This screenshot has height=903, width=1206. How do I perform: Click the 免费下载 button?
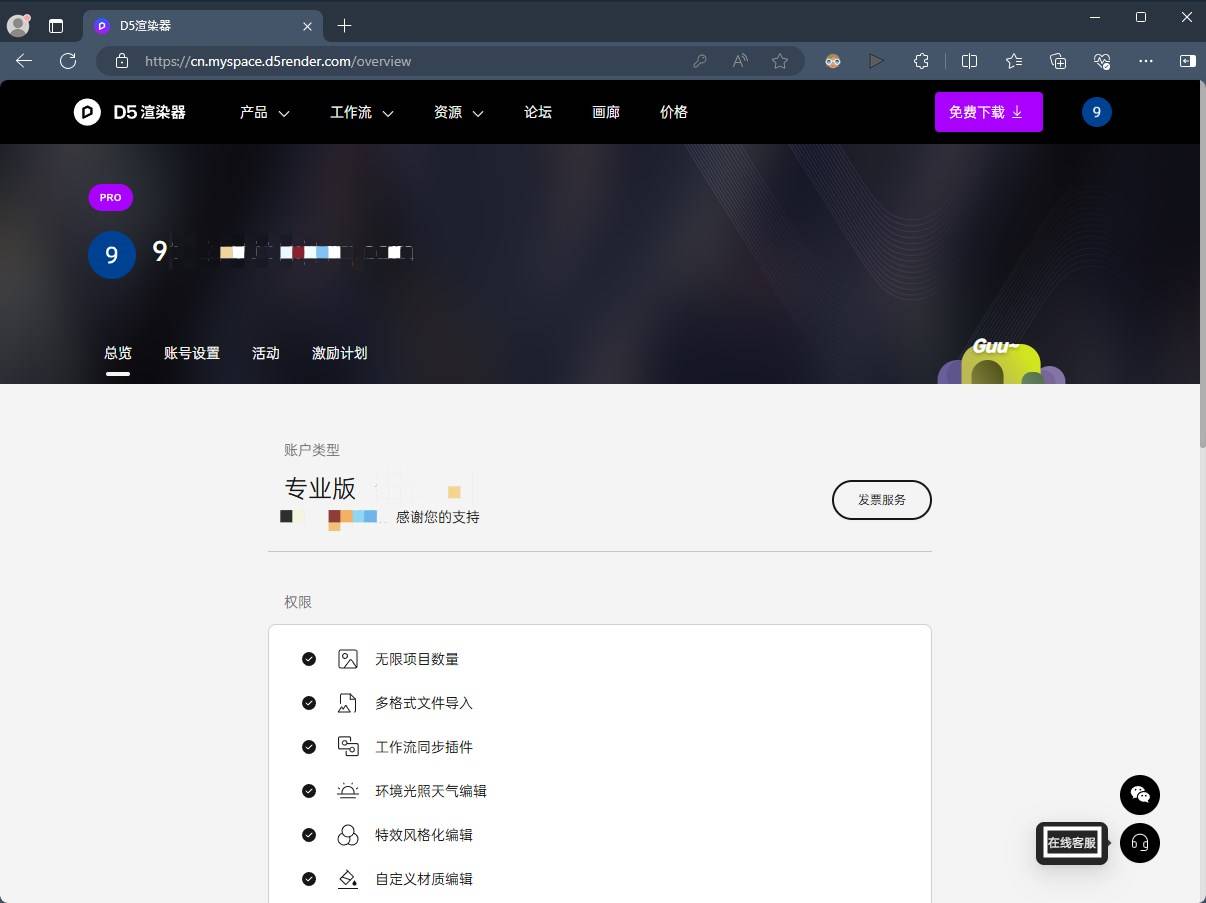coord(989,112)
